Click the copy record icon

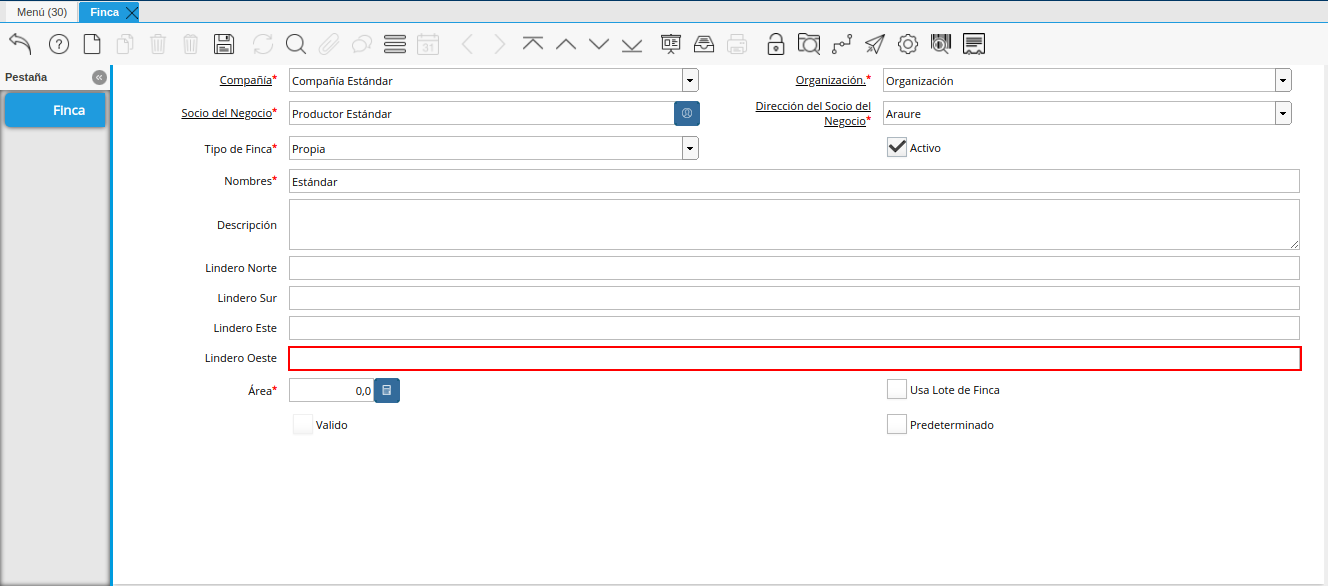[125, 44]
